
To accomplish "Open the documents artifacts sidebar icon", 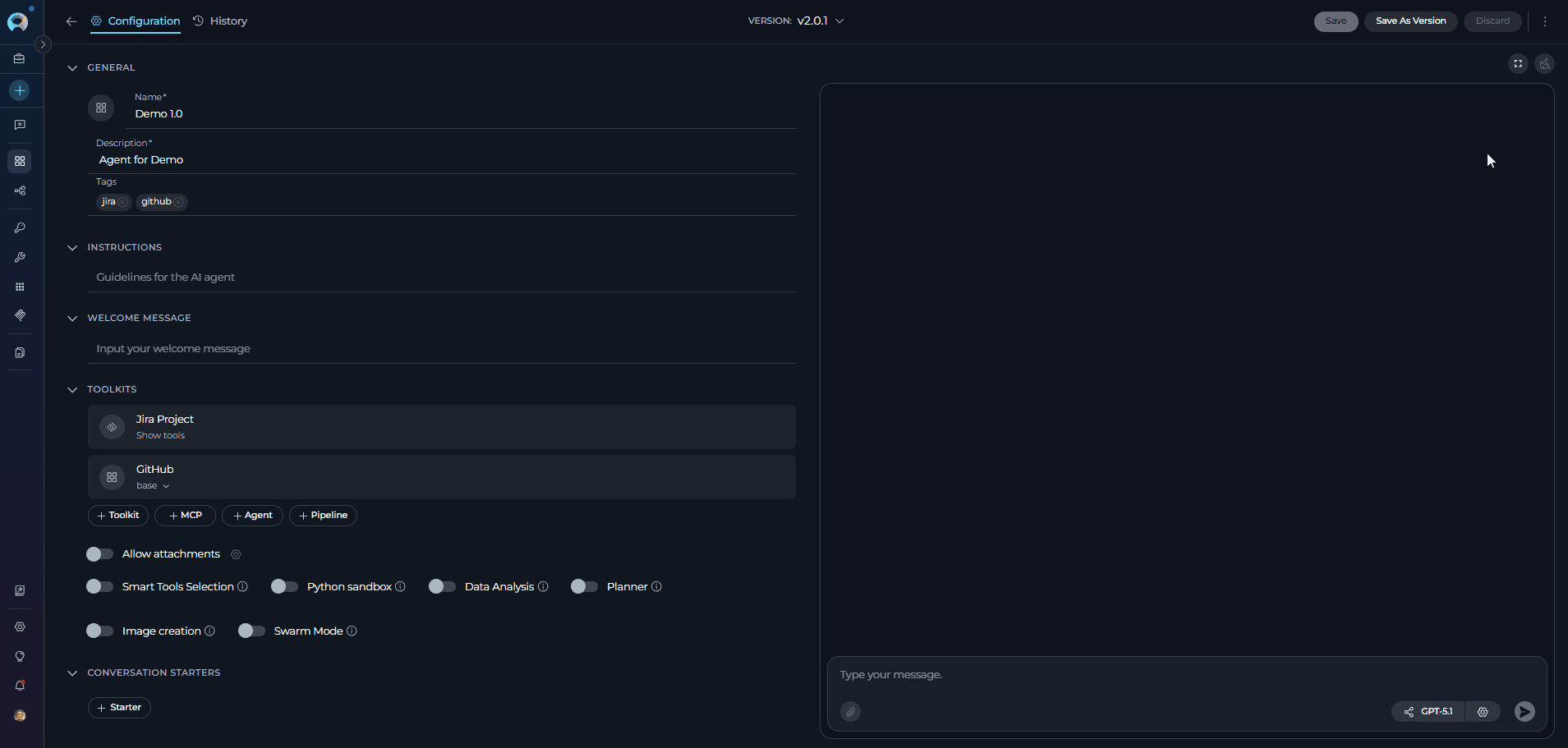I will pyautogui.click(x=20, y=353).
